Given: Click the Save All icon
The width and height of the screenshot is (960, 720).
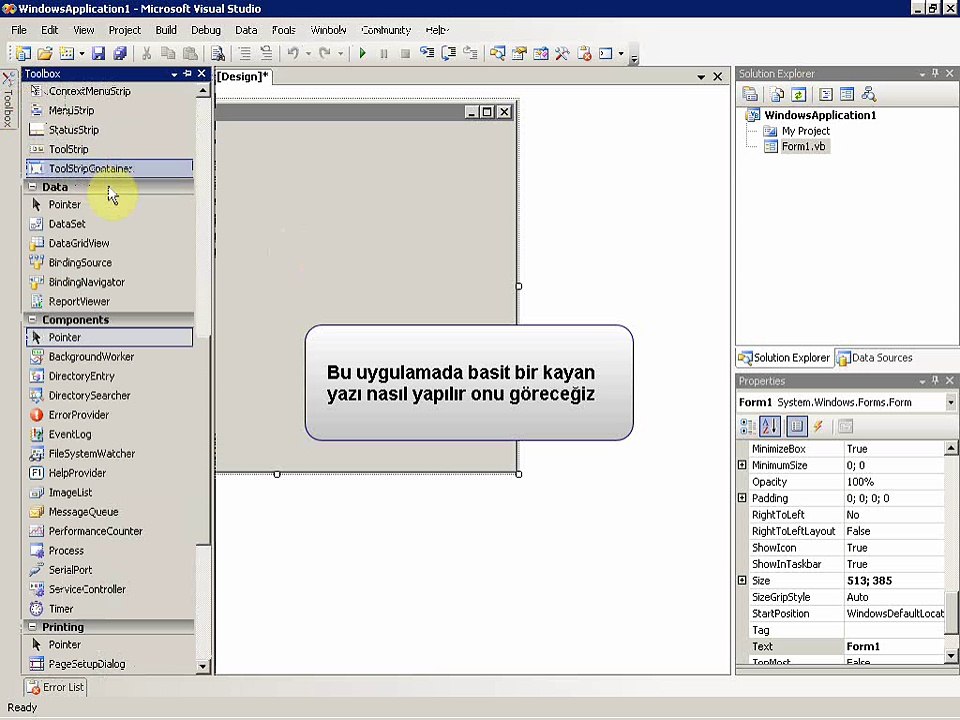Looking at the screenshot, I should coord(120,53).
